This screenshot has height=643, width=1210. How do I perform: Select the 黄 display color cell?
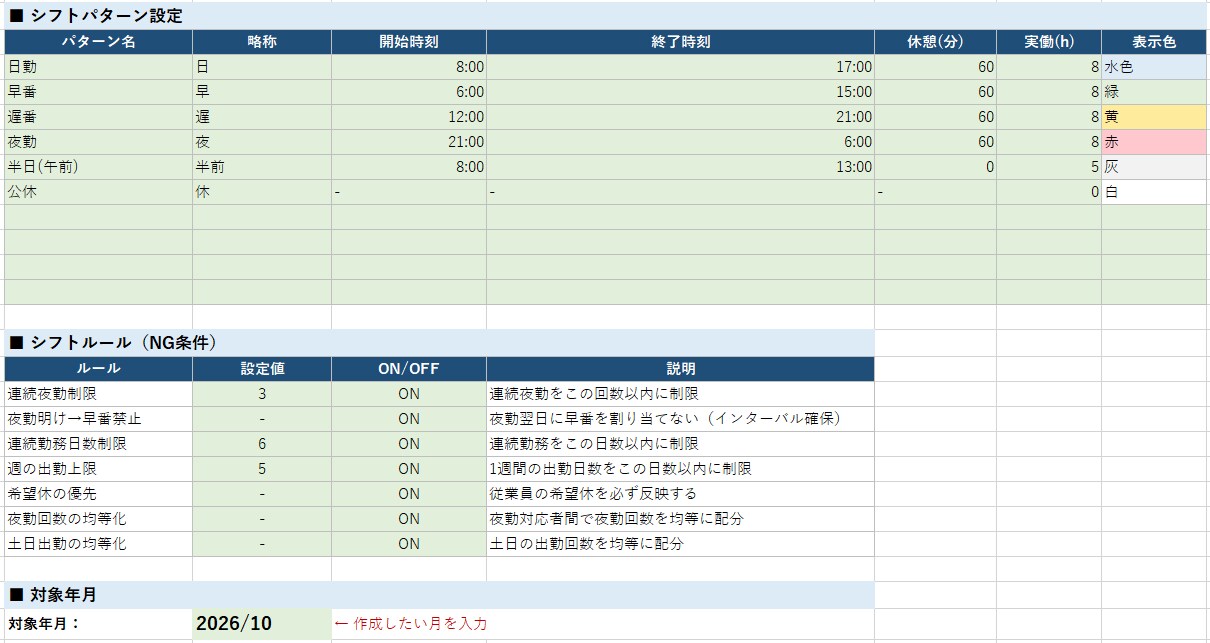1155,117
